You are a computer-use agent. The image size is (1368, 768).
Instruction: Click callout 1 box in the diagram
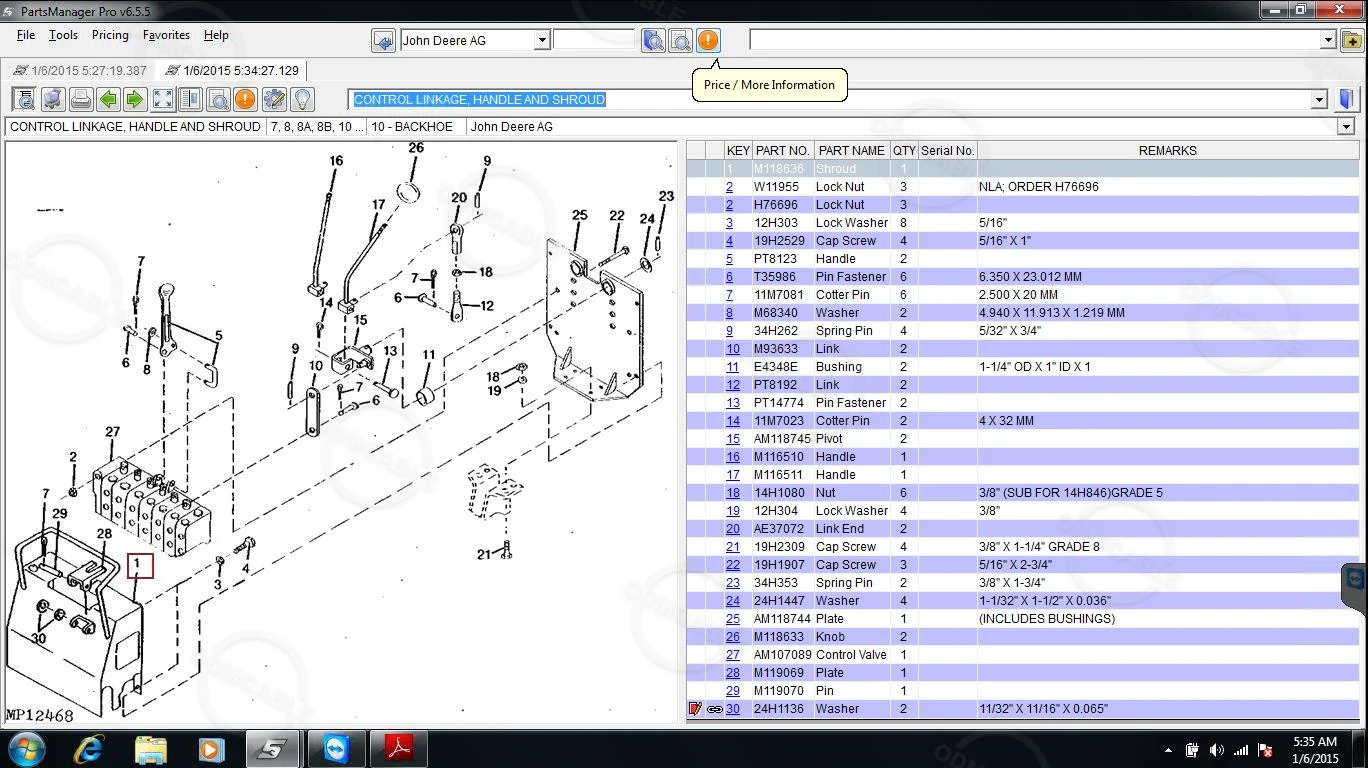[x=139, y=566]
